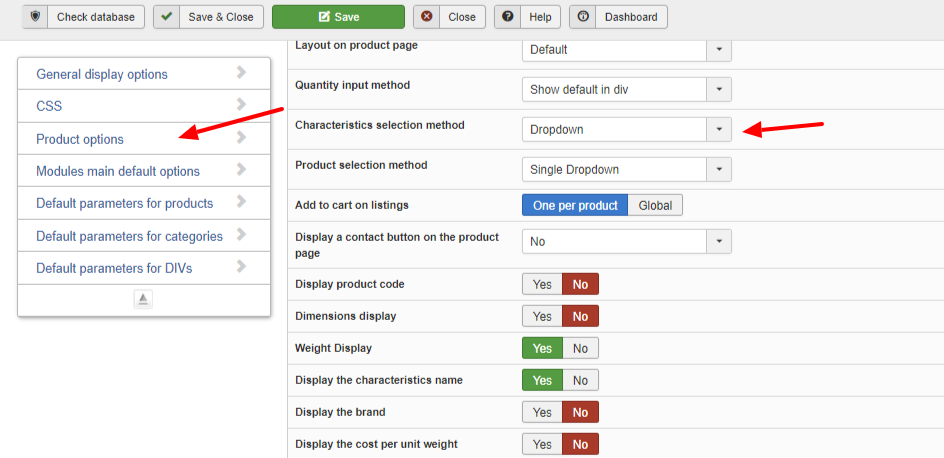Click chevron next to General display options
This screenshot has width=944, height=458.
coord(241,72)
